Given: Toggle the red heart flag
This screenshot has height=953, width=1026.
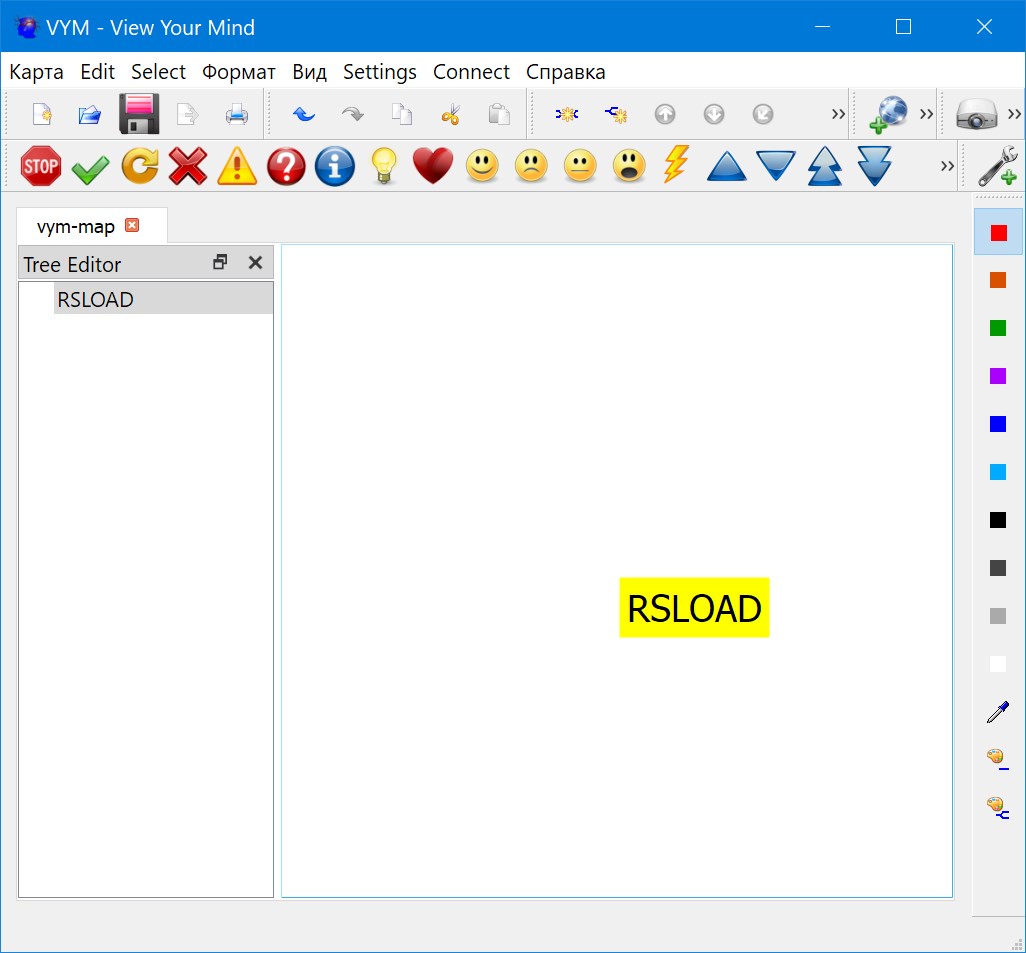Looking at the screenshot, I should click(x=433, y=166).
